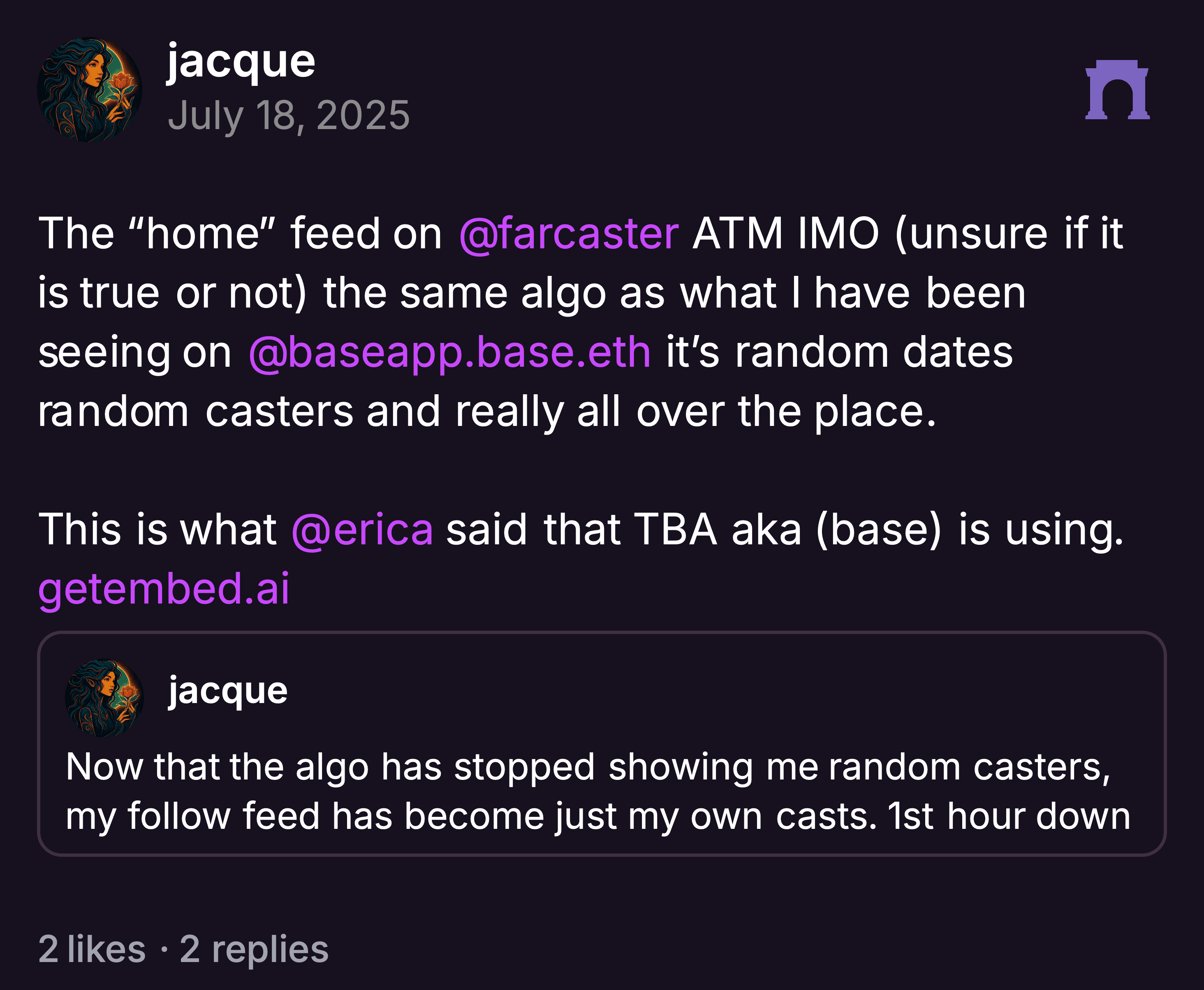Click the phrase 'ATM IMO' in cast
Image resolution: width=1204 pixels, height=990 pixels.
tap(786, 234)
